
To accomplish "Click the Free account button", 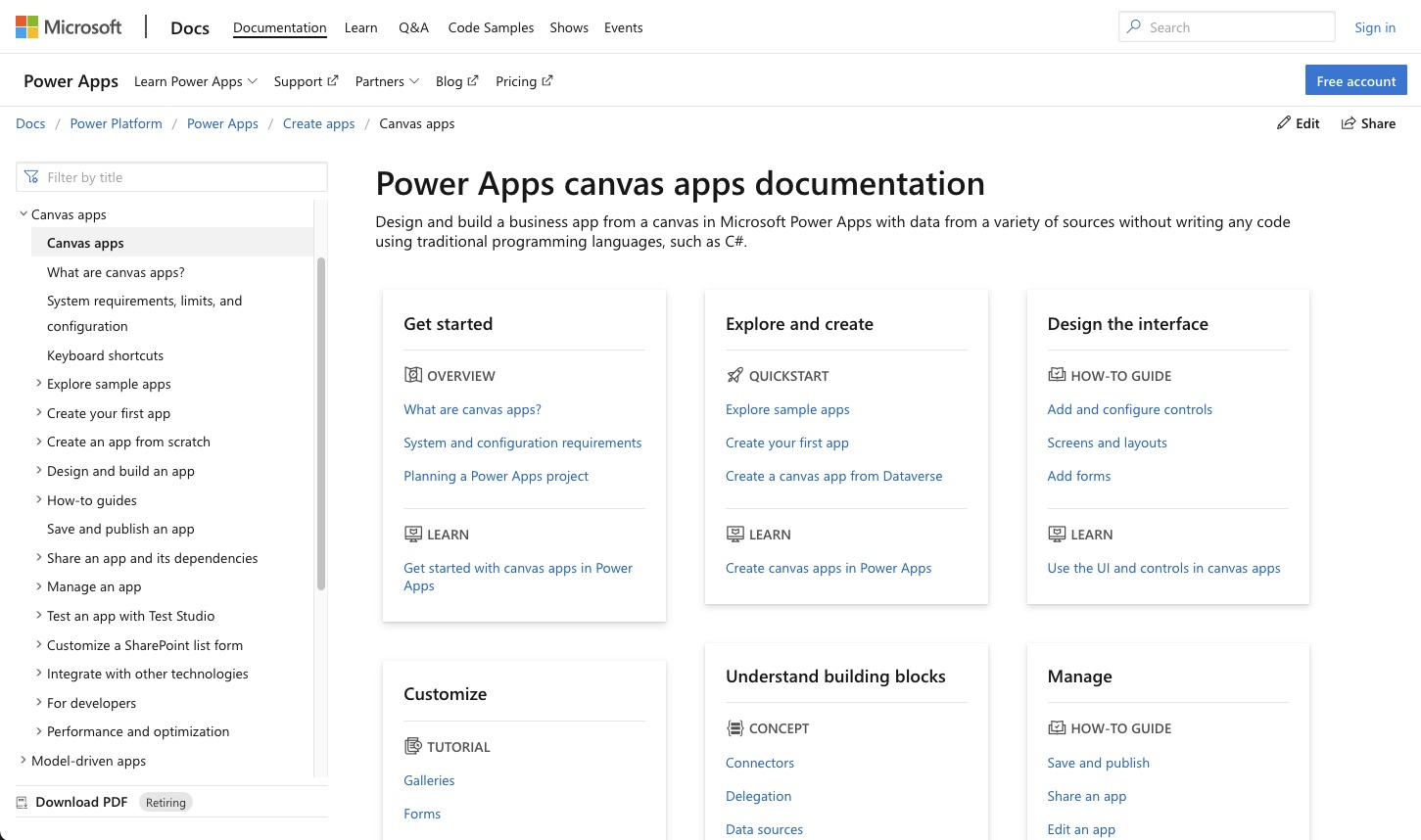I will tap(1355, 80).
